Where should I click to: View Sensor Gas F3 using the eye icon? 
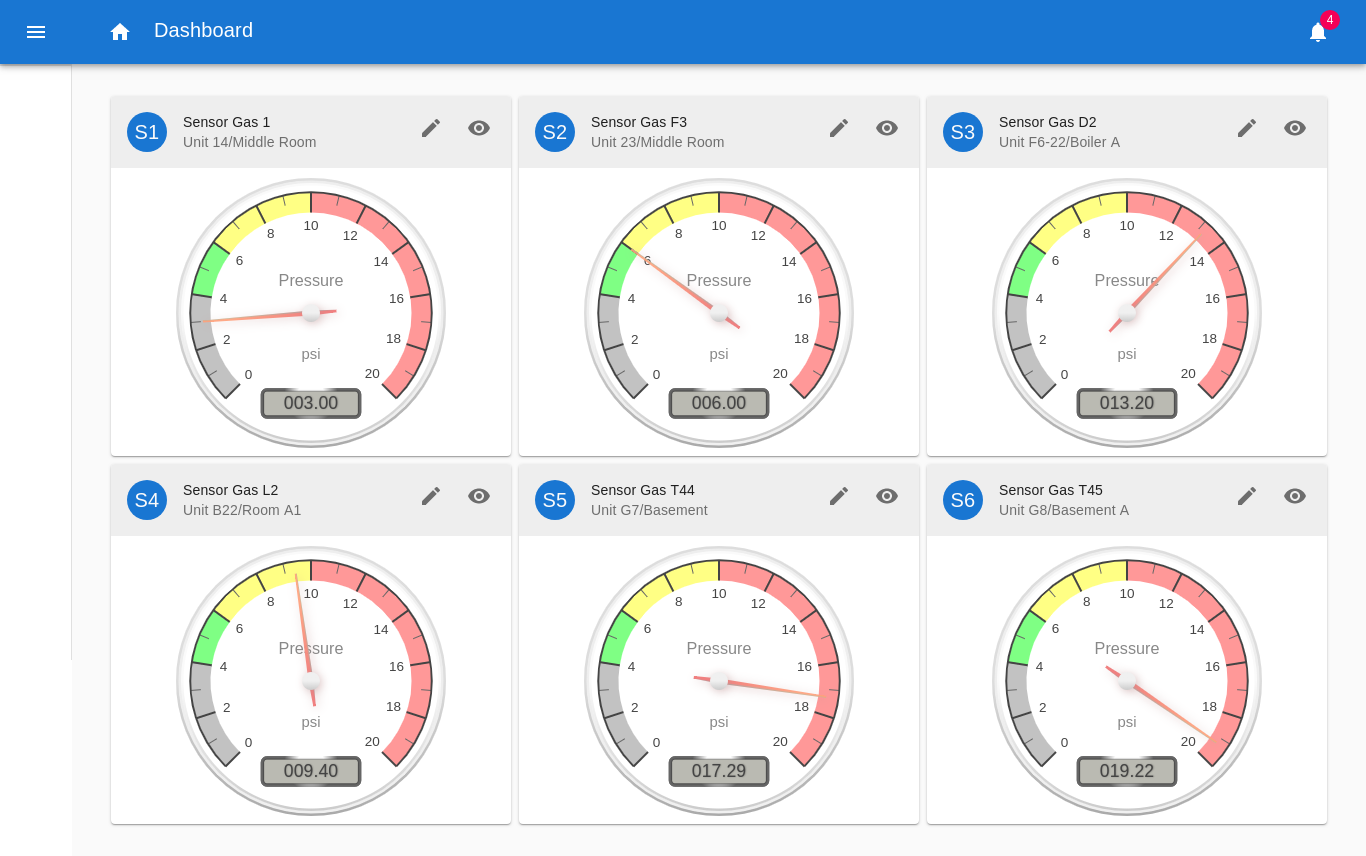point(887,128)
